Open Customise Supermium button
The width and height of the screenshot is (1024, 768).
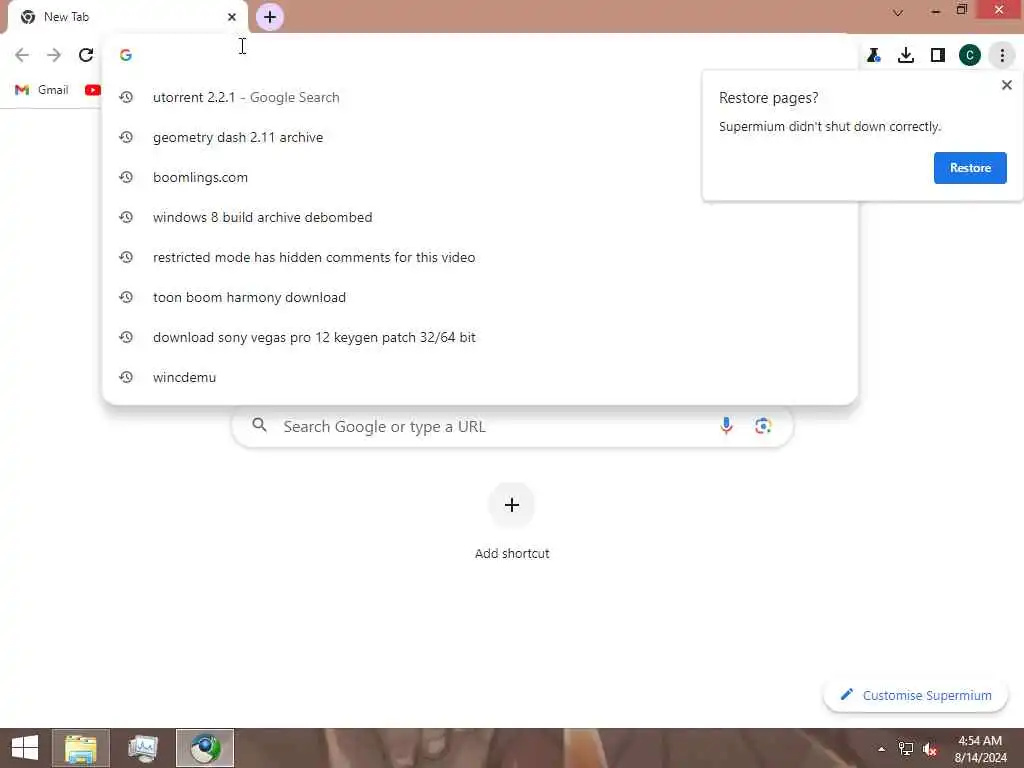coord(916,696)
